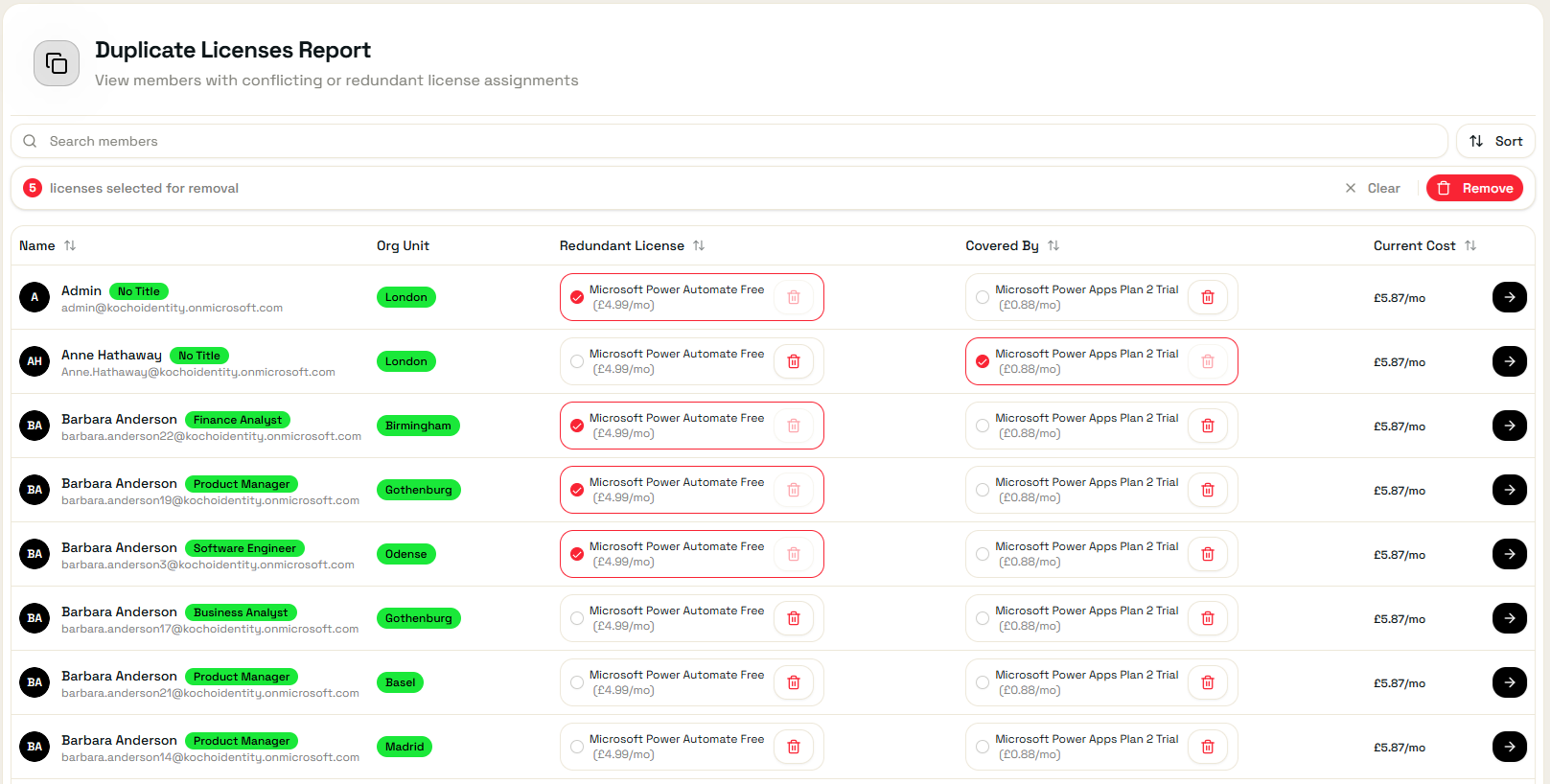Sort by the Redundant License column icon
Viewport: 1550px width, 784px height.
coord(699,246)
